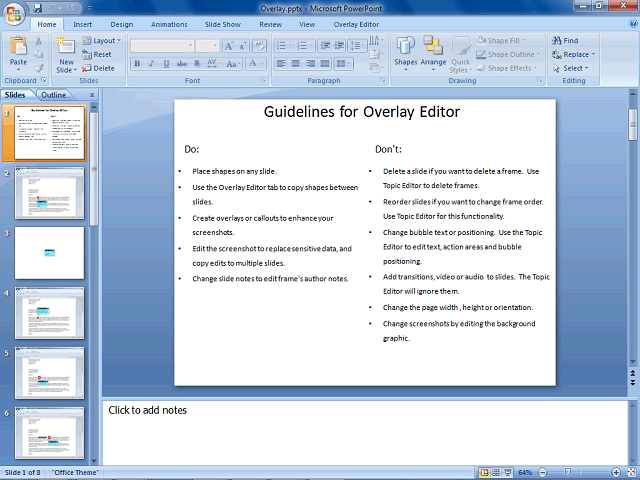Cut selection with the scissors icon
The image size is (640, 480).
pyautogui.click(x=39, y=40)
